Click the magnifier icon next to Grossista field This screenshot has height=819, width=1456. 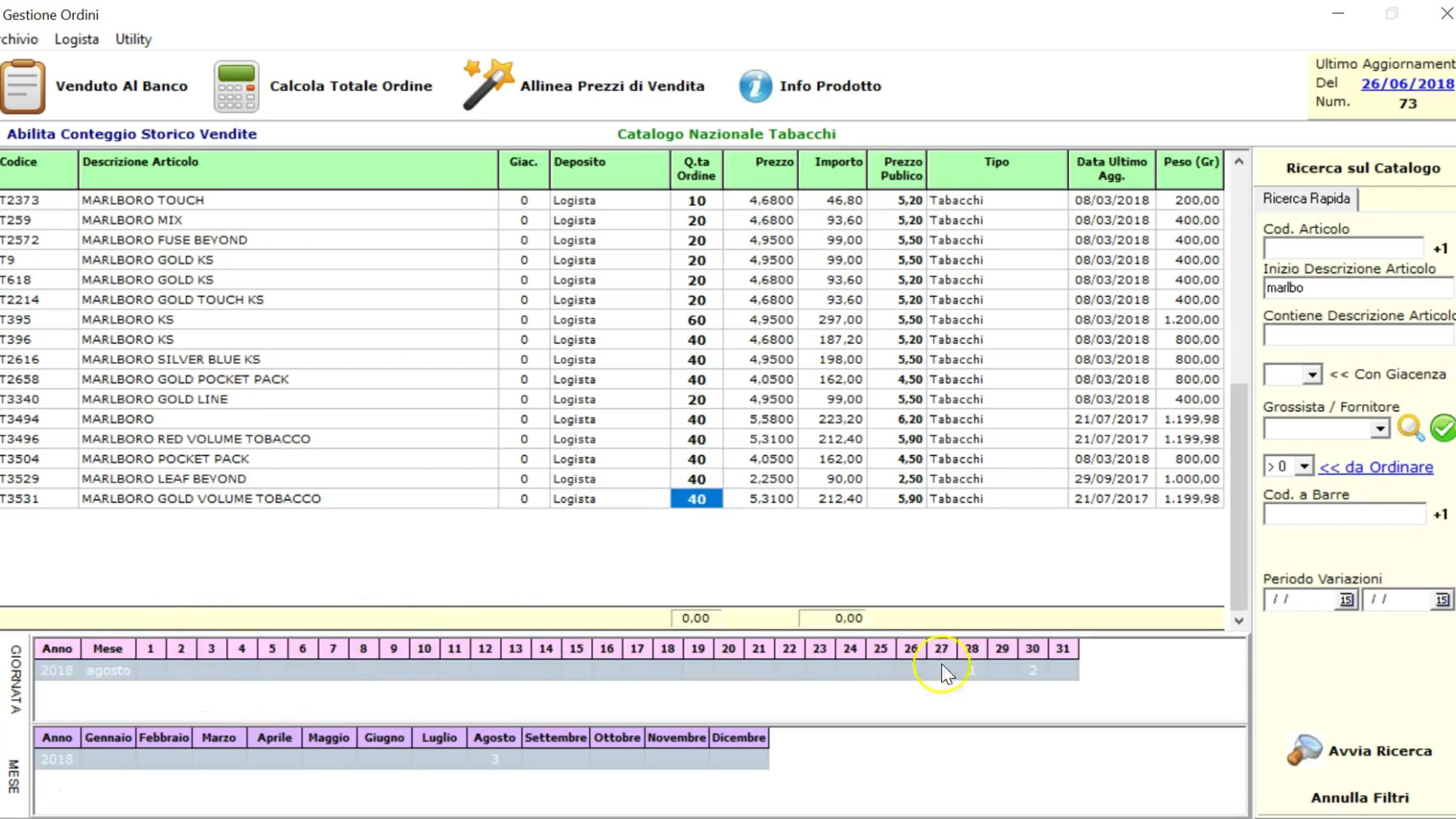point(1410,428)
